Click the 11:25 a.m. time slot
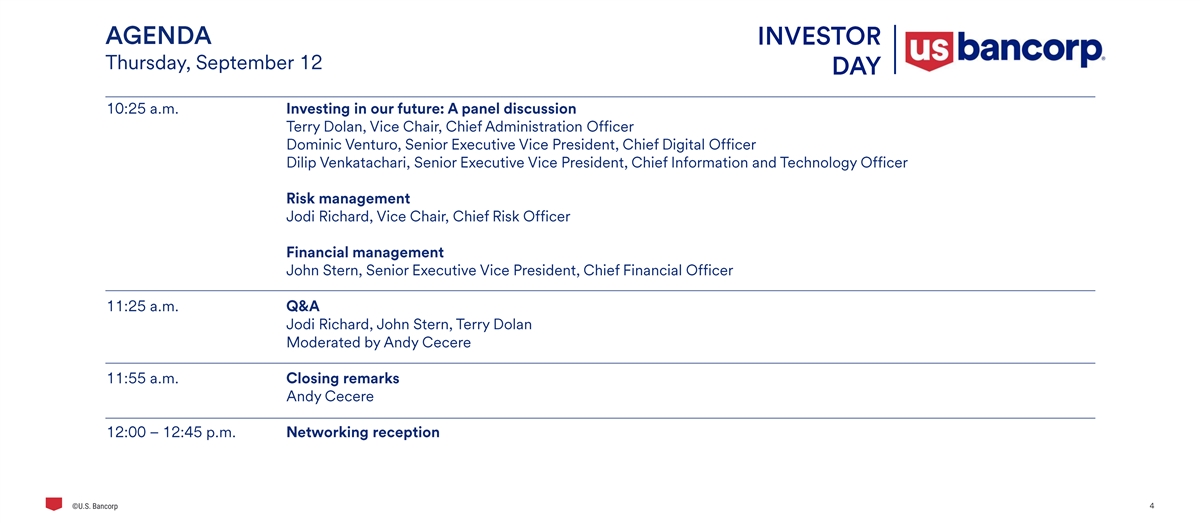The image size is (1200, 524). (x=142, y=307)
